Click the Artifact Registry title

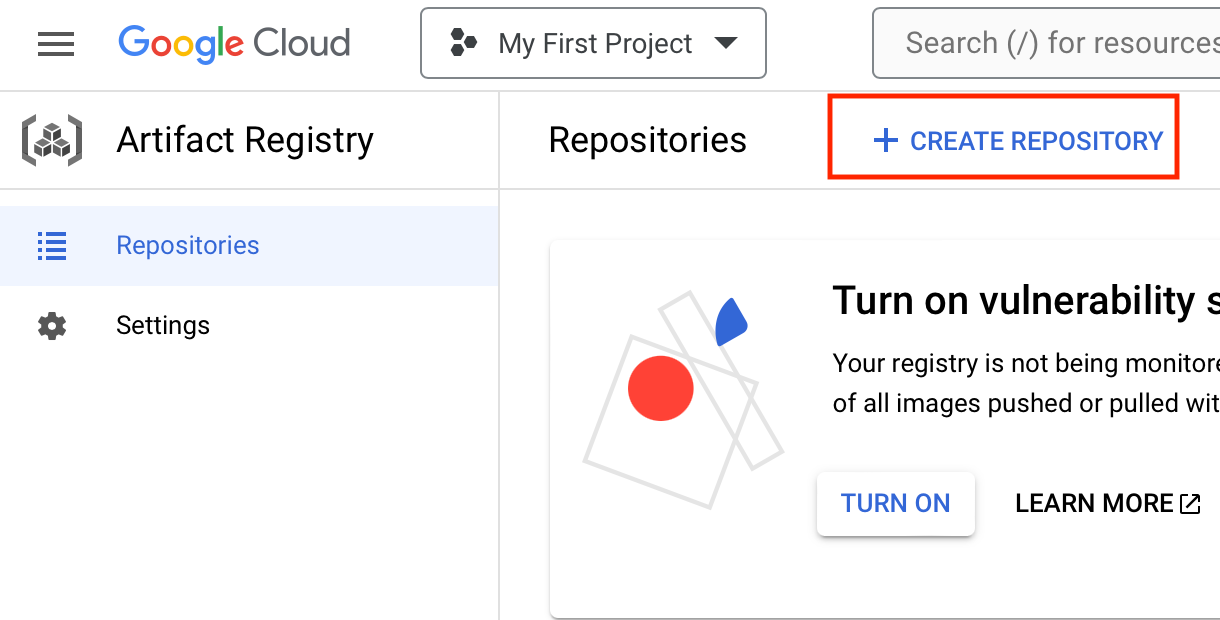245,140
